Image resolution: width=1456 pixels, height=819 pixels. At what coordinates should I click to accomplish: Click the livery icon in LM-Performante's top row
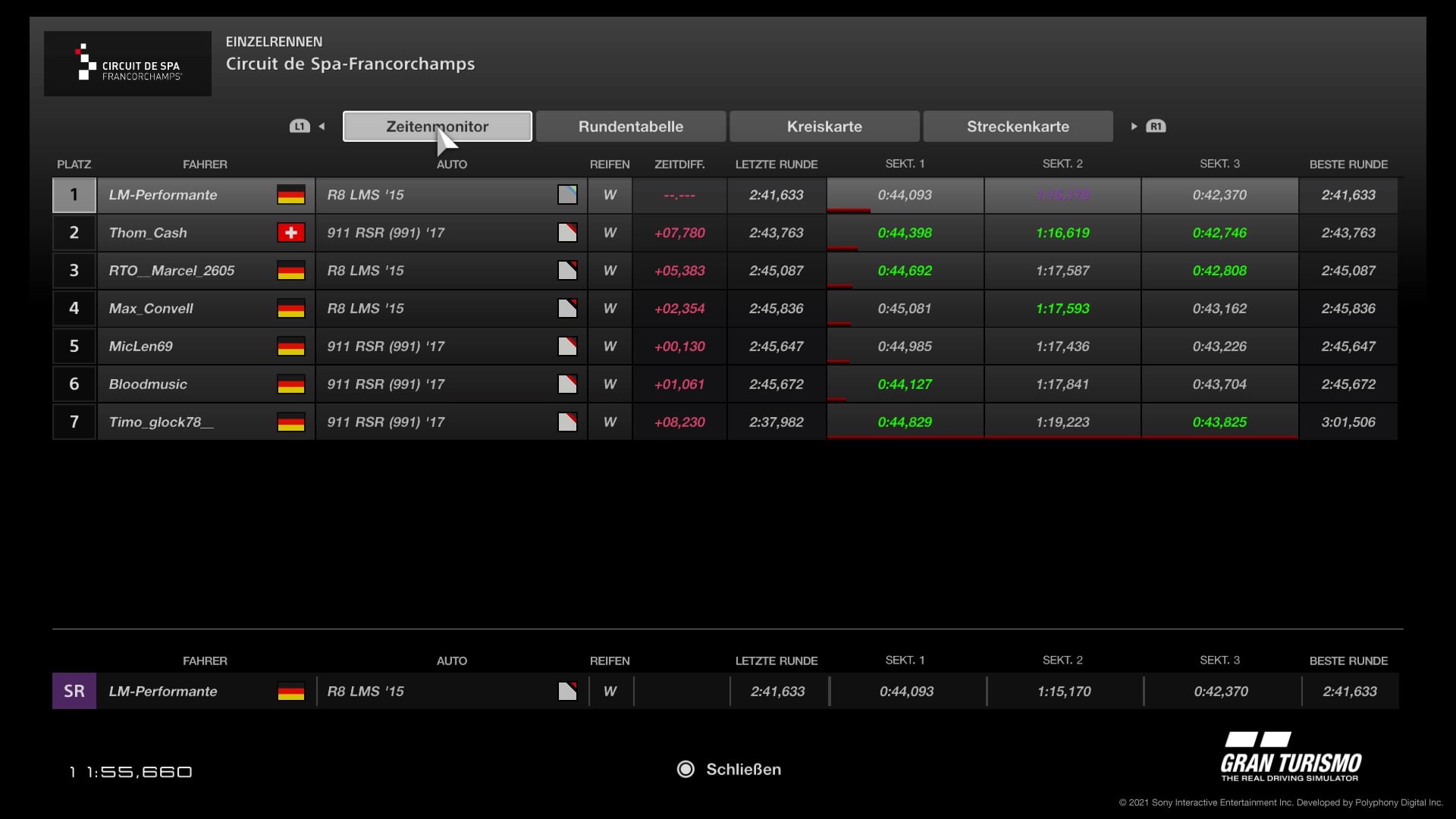click(x=567, y=195)
